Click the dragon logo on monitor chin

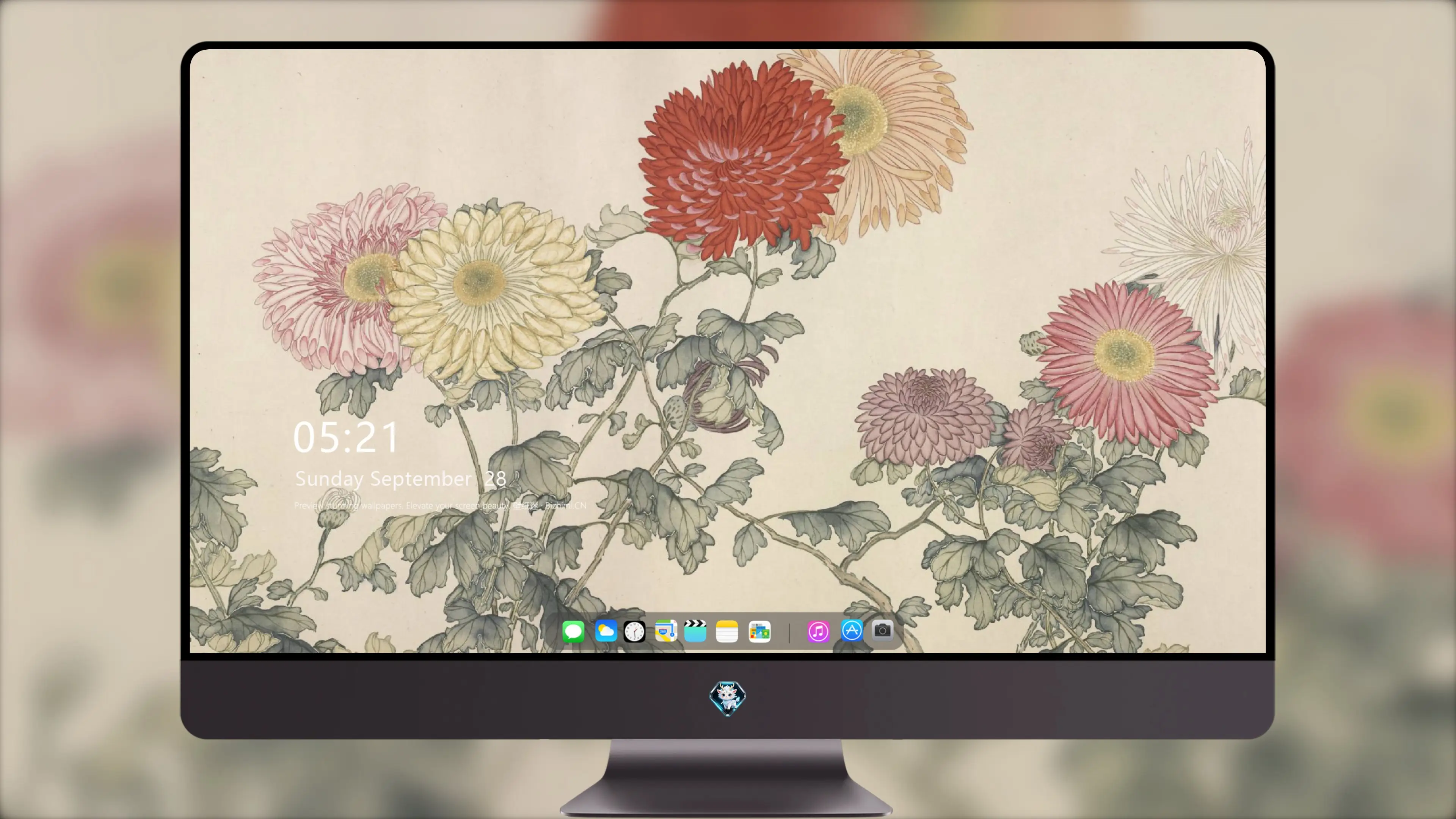(x=728, y=698)
